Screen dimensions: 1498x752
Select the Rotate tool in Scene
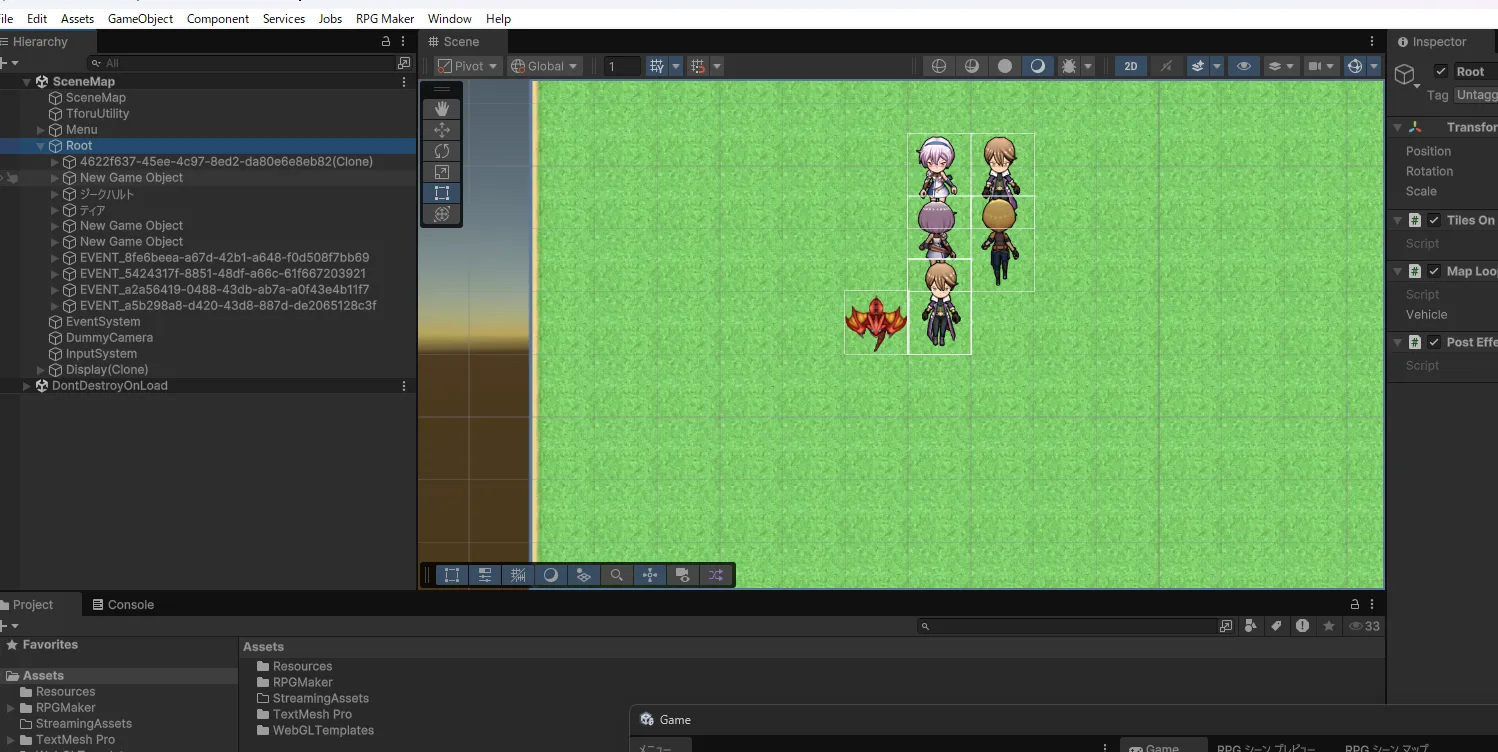[x=442, y=151]
